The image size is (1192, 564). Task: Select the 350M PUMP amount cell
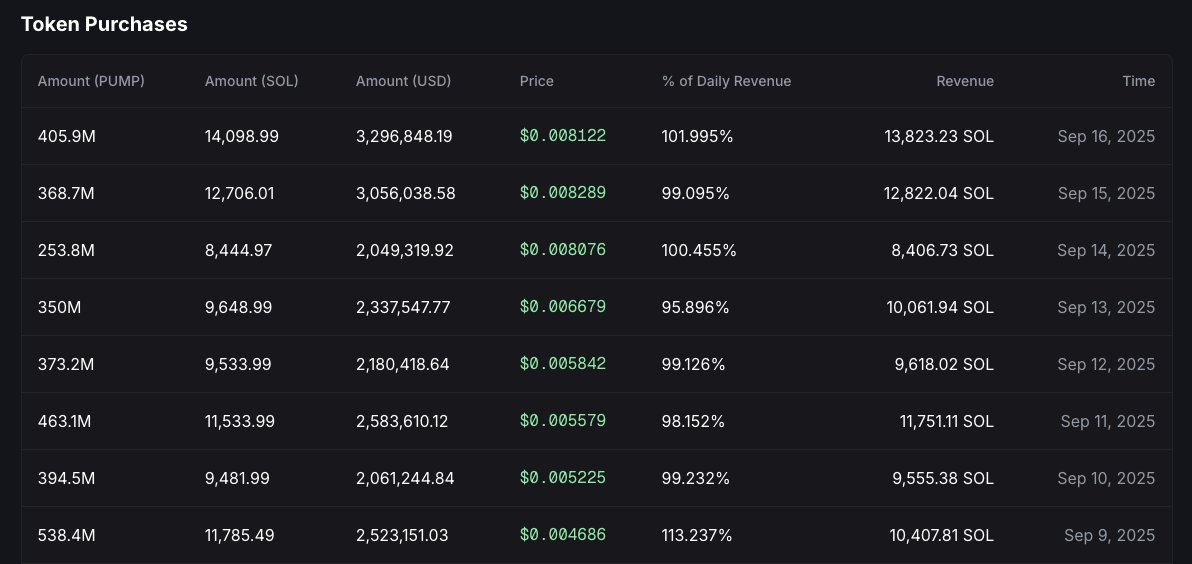pyautogui.click(x=59, y=308)
